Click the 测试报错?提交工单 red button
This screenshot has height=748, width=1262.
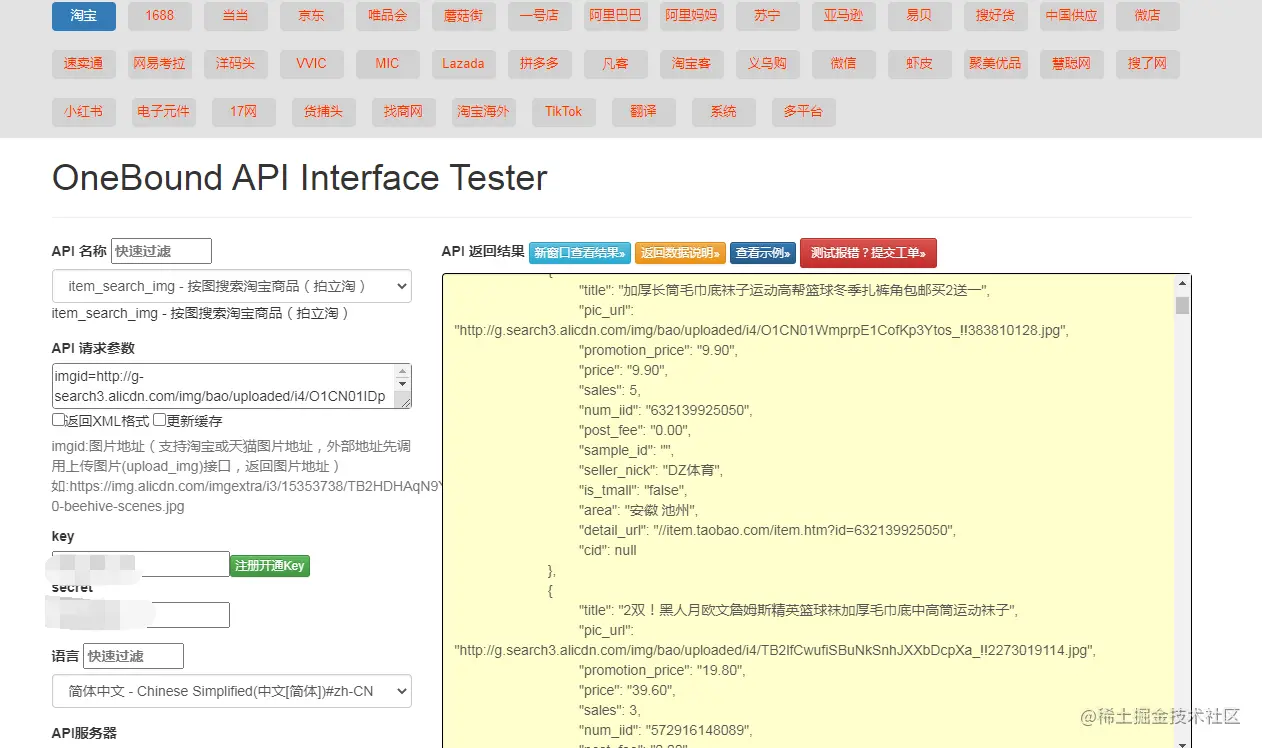point(868,253)
